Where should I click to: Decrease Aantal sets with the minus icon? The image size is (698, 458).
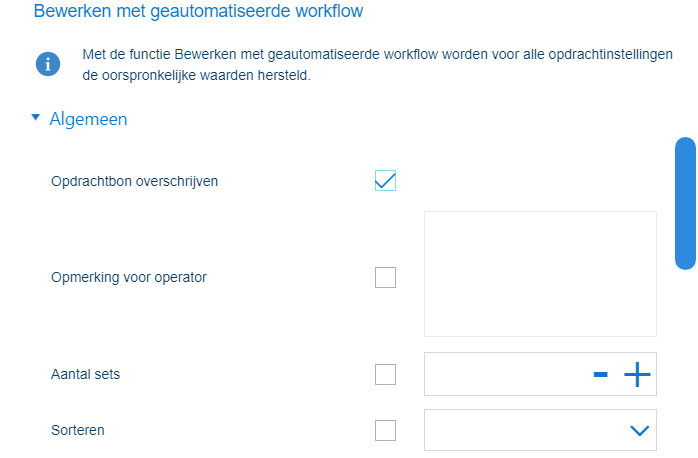tap(601, 375)
